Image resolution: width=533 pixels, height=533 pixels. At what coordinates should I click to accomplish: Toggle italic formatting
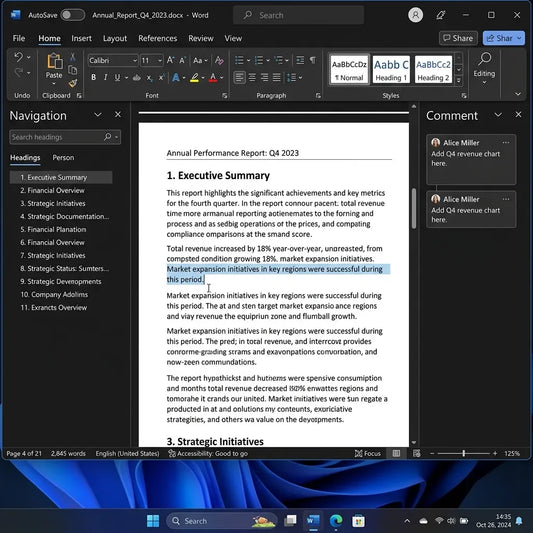click(x=105, y=78)
